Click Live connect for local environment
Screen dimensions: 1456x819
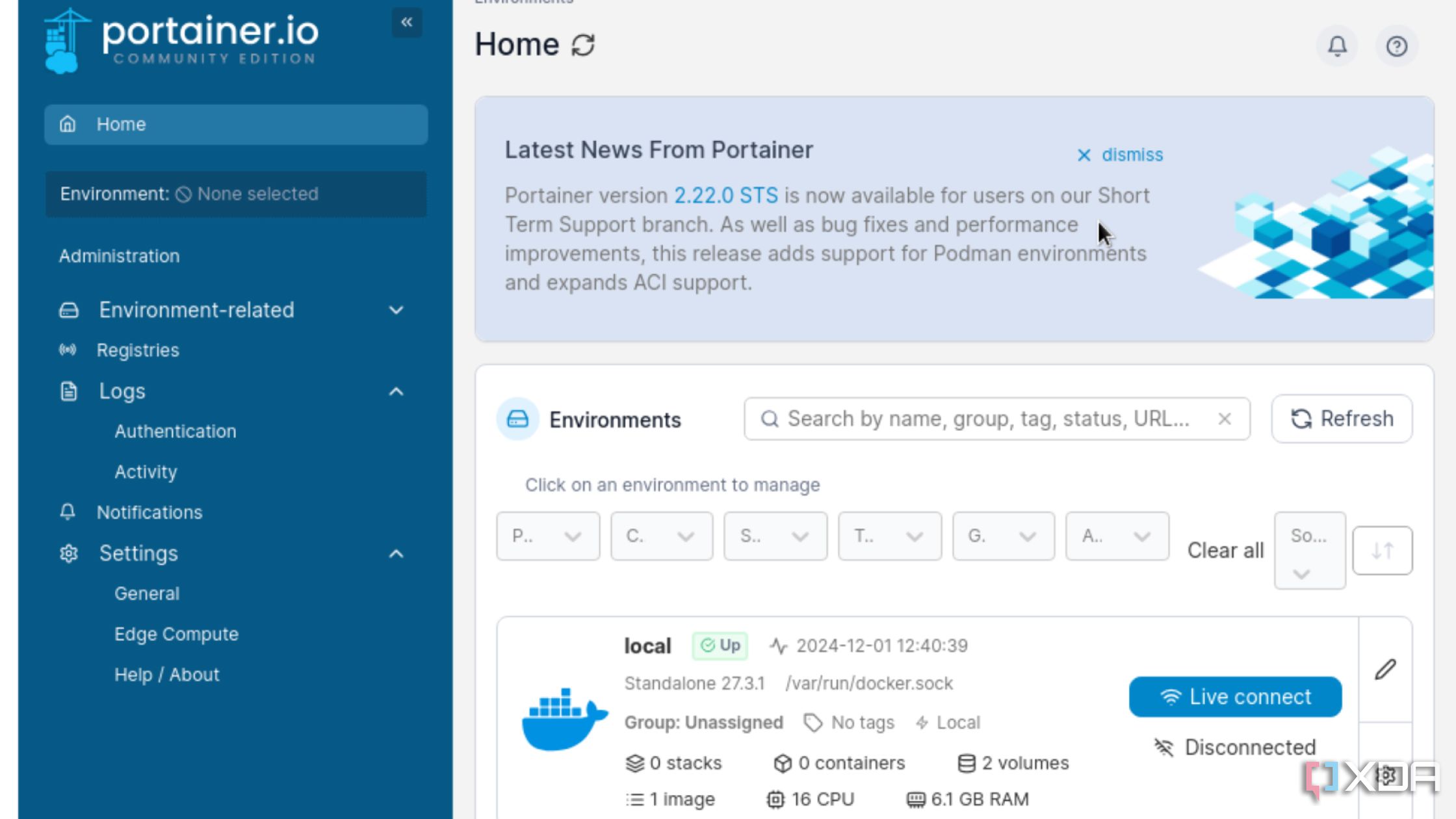pyautogui.click(x=1235, y=697)
